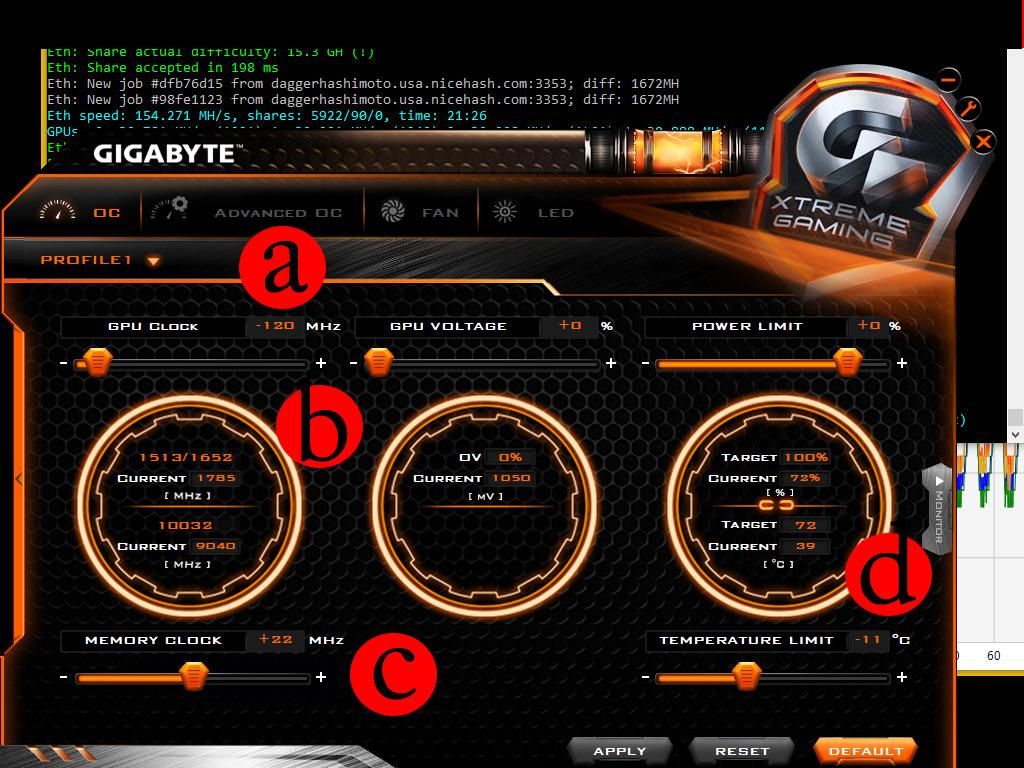
Task: Switch to the Advanced OC tab
Action: point(246,212)
